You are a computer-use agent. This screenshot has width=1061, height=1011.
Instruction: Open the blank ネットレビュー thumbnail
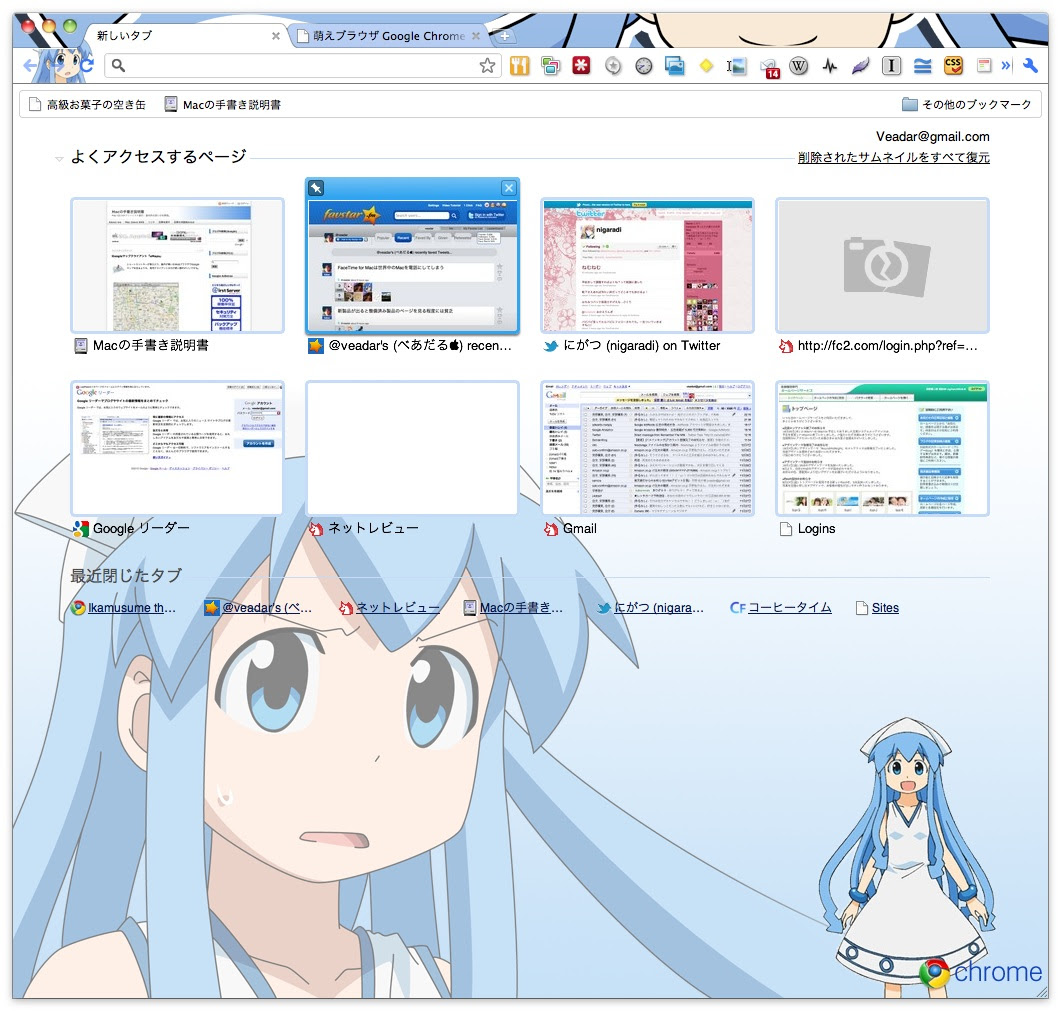(x=412, y=448)
